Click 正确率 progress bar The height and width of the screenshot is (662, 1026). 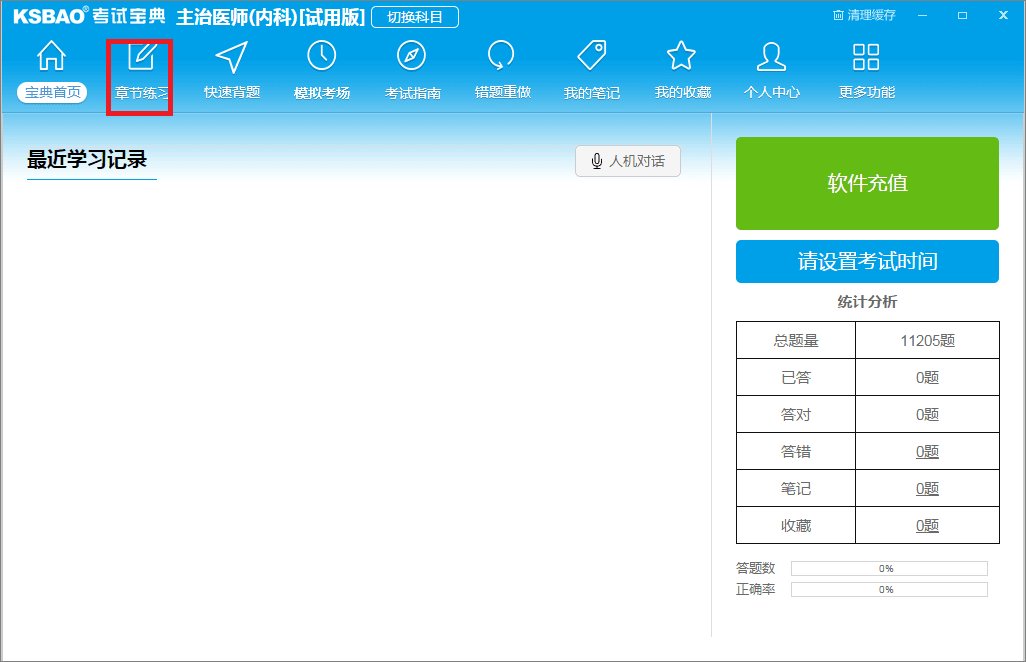tap(888, 590)
